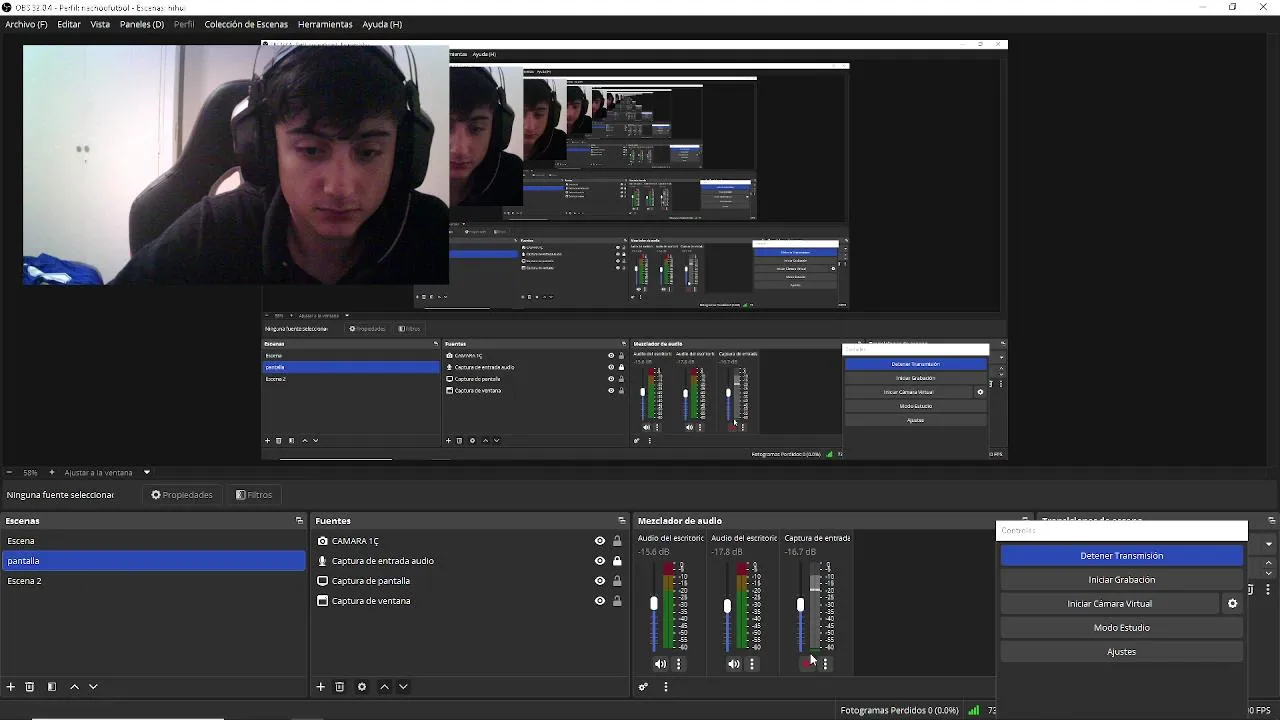Viewport: 1280px width, 720px height.
Task: Lock the Captura de ventana source
Action: pos(617,601)
